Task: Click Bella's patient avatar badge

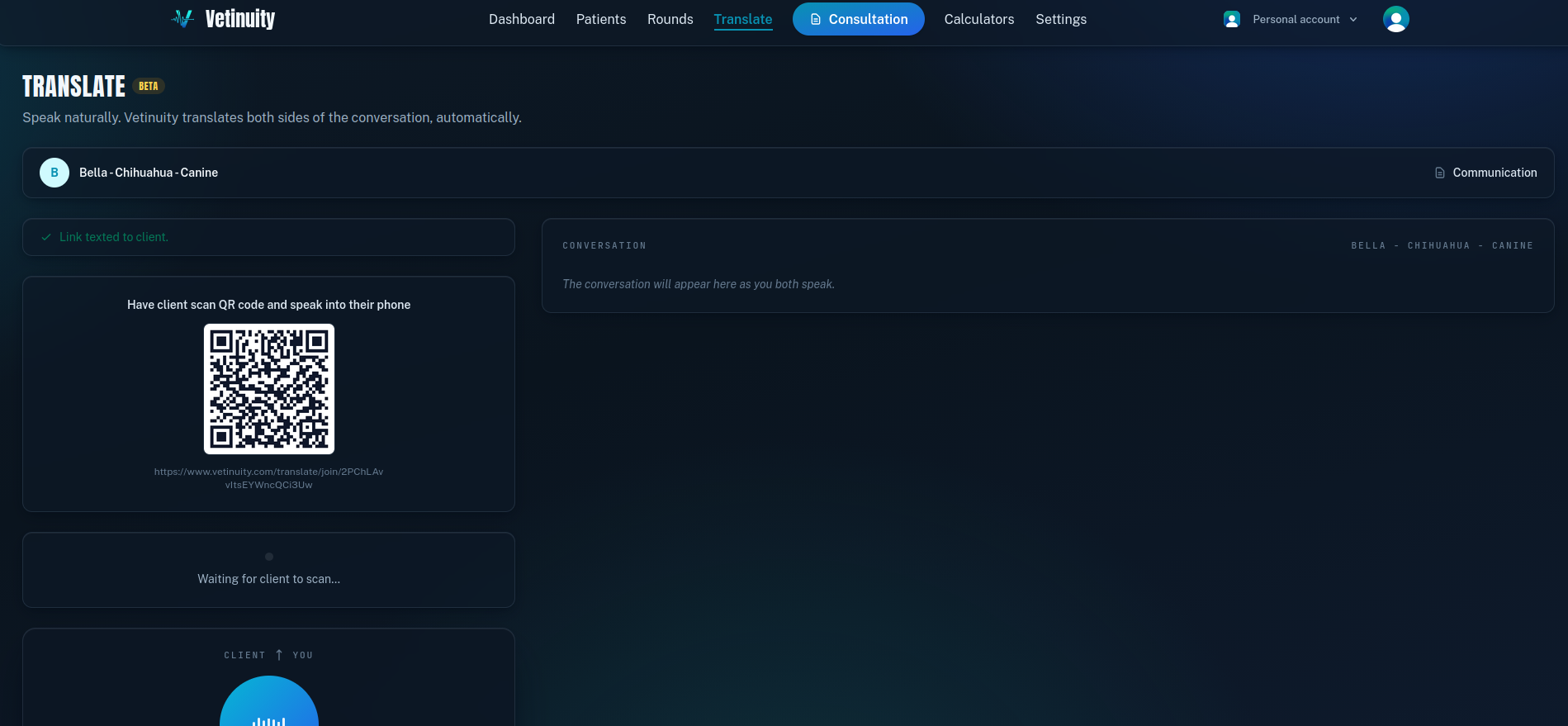Action: (x=54, y=173)
